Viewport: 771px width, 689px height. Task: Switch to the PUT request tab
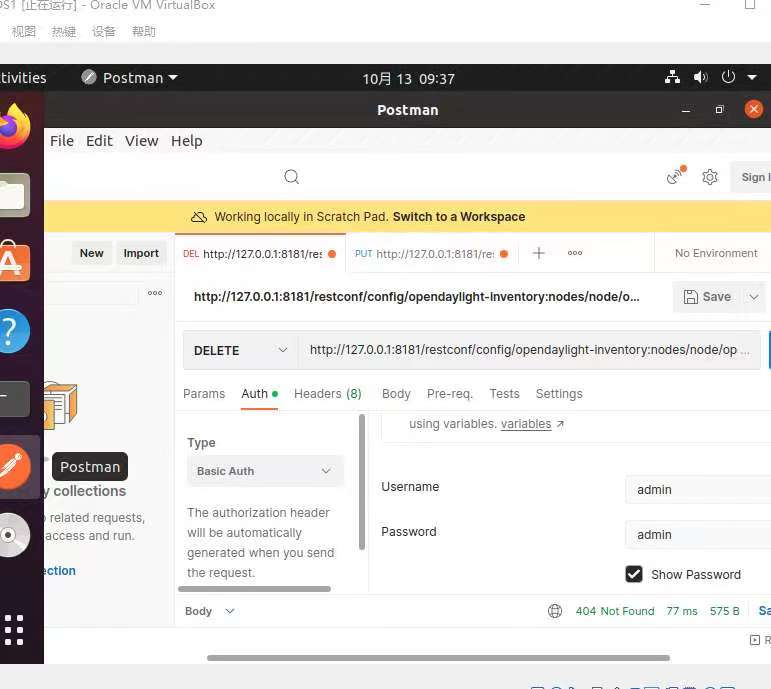click(431, 254)
